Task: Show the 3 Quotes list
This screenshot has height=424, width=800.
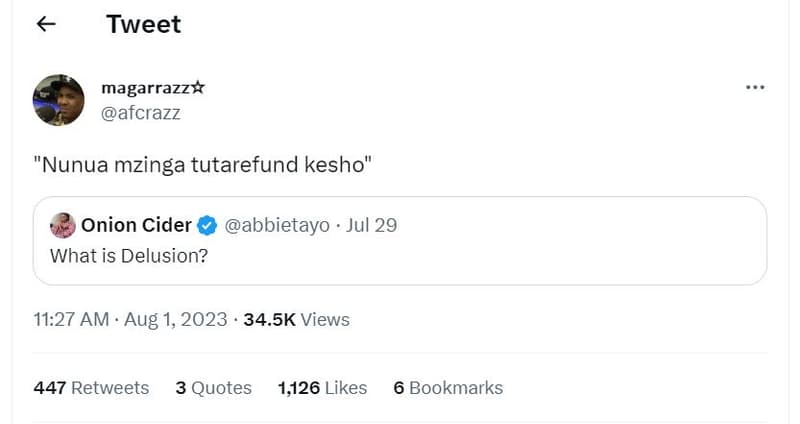Action: (x=213, y=387)
